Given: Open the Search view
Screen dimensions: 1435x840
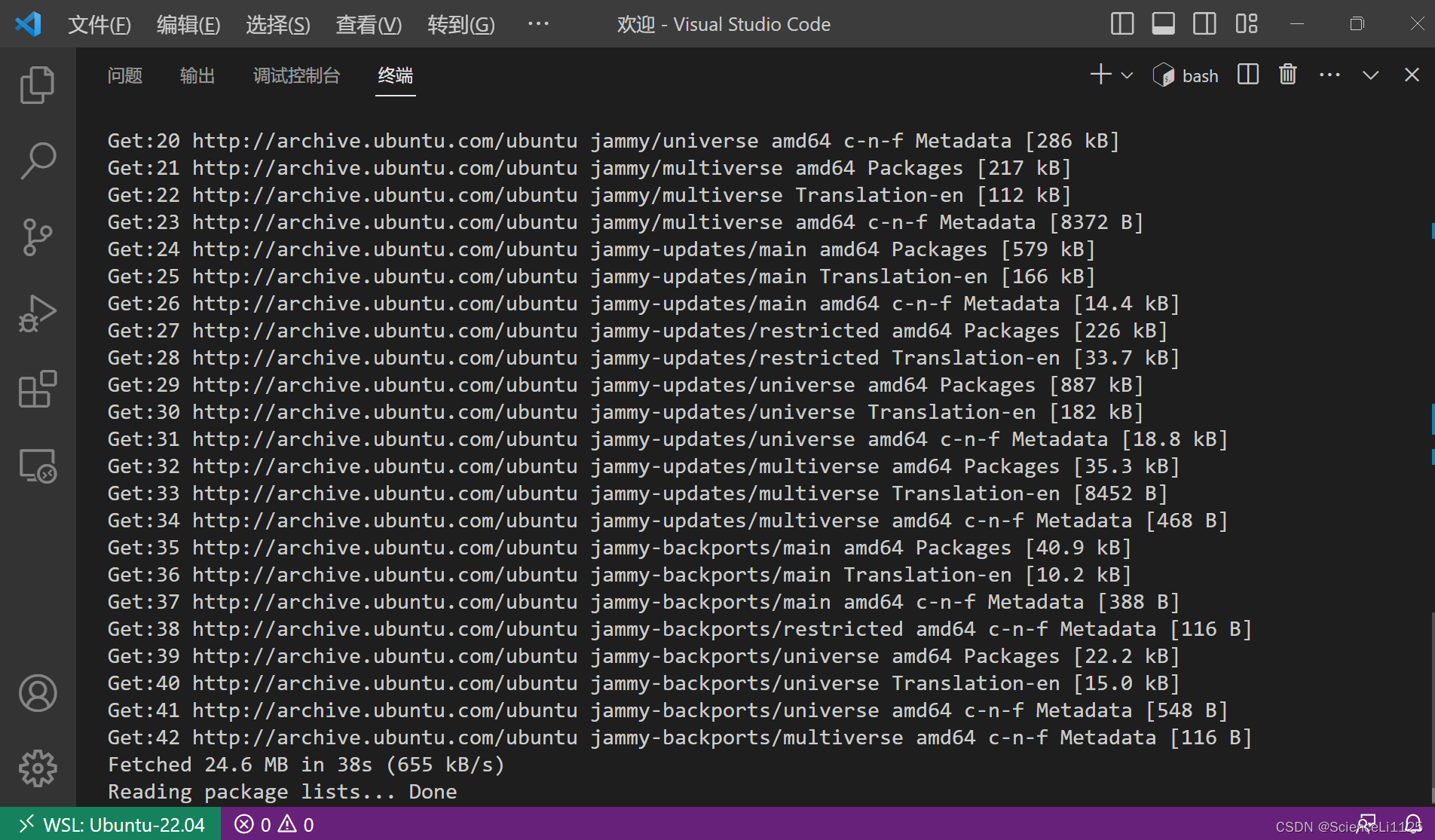Looking at the screenshot, I should (x=37, y=161).
